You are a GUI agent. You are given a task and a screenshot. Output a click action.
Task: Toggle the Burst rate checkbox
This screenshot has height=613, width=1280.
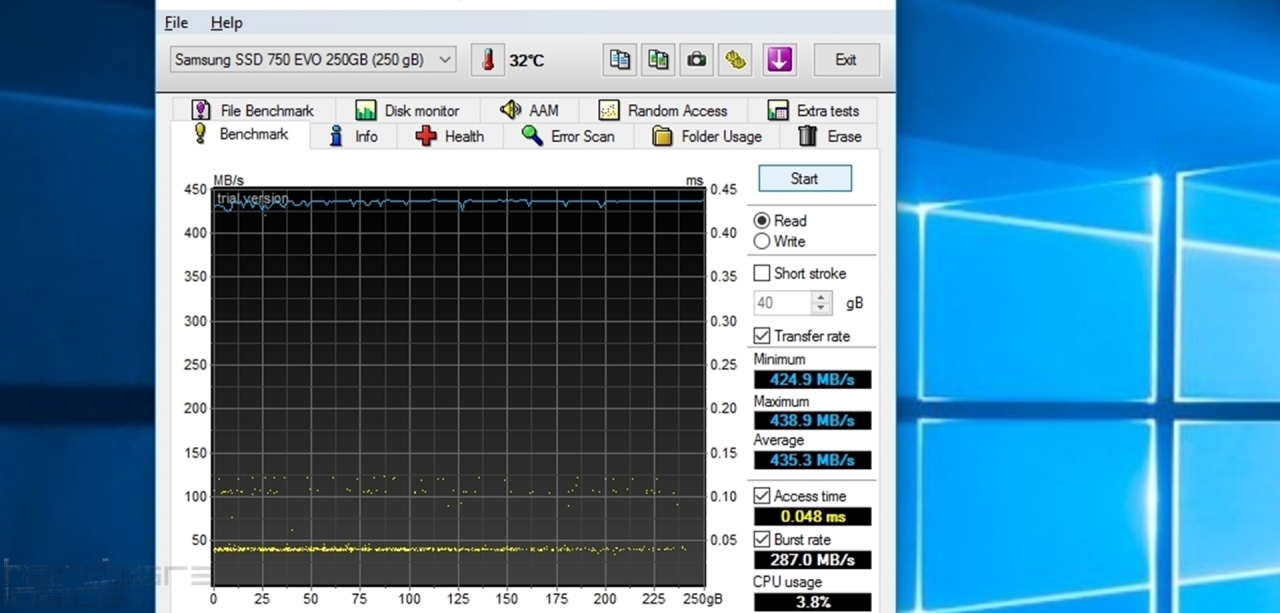click(x=762, y=540)
